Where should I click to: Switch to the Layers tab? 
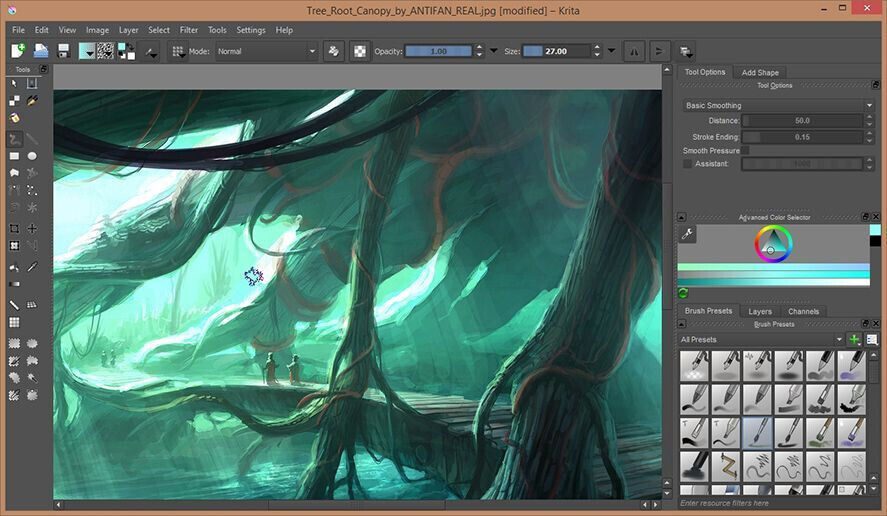[759, 311]
